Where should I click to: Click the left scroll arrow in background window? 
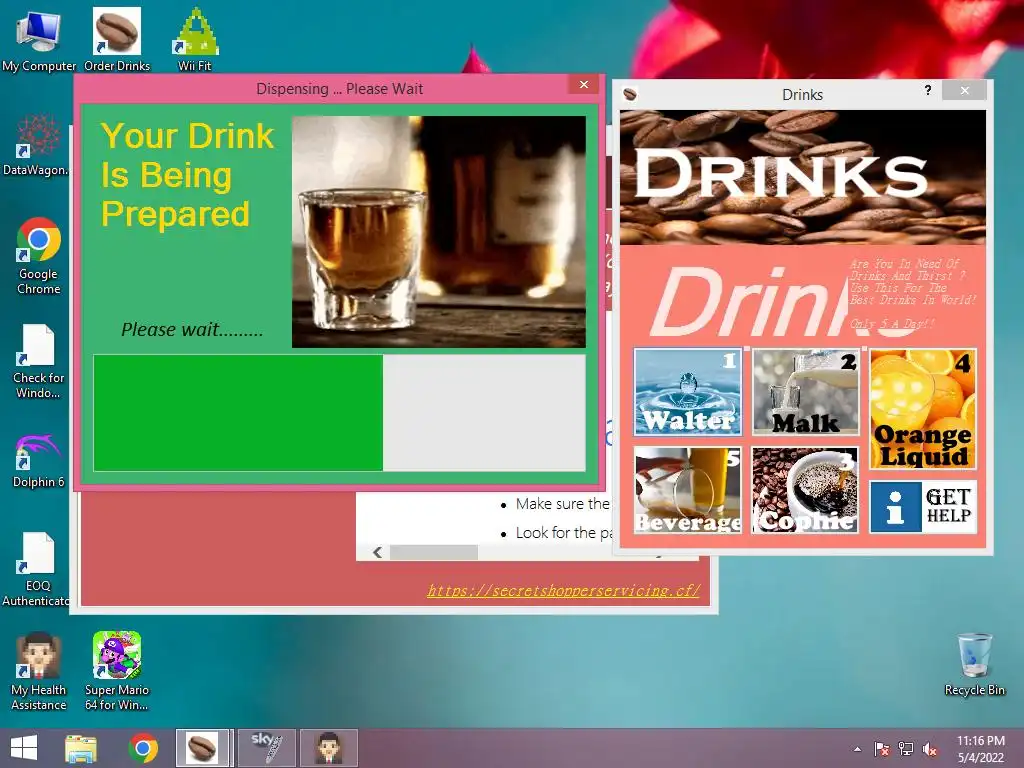377,552
